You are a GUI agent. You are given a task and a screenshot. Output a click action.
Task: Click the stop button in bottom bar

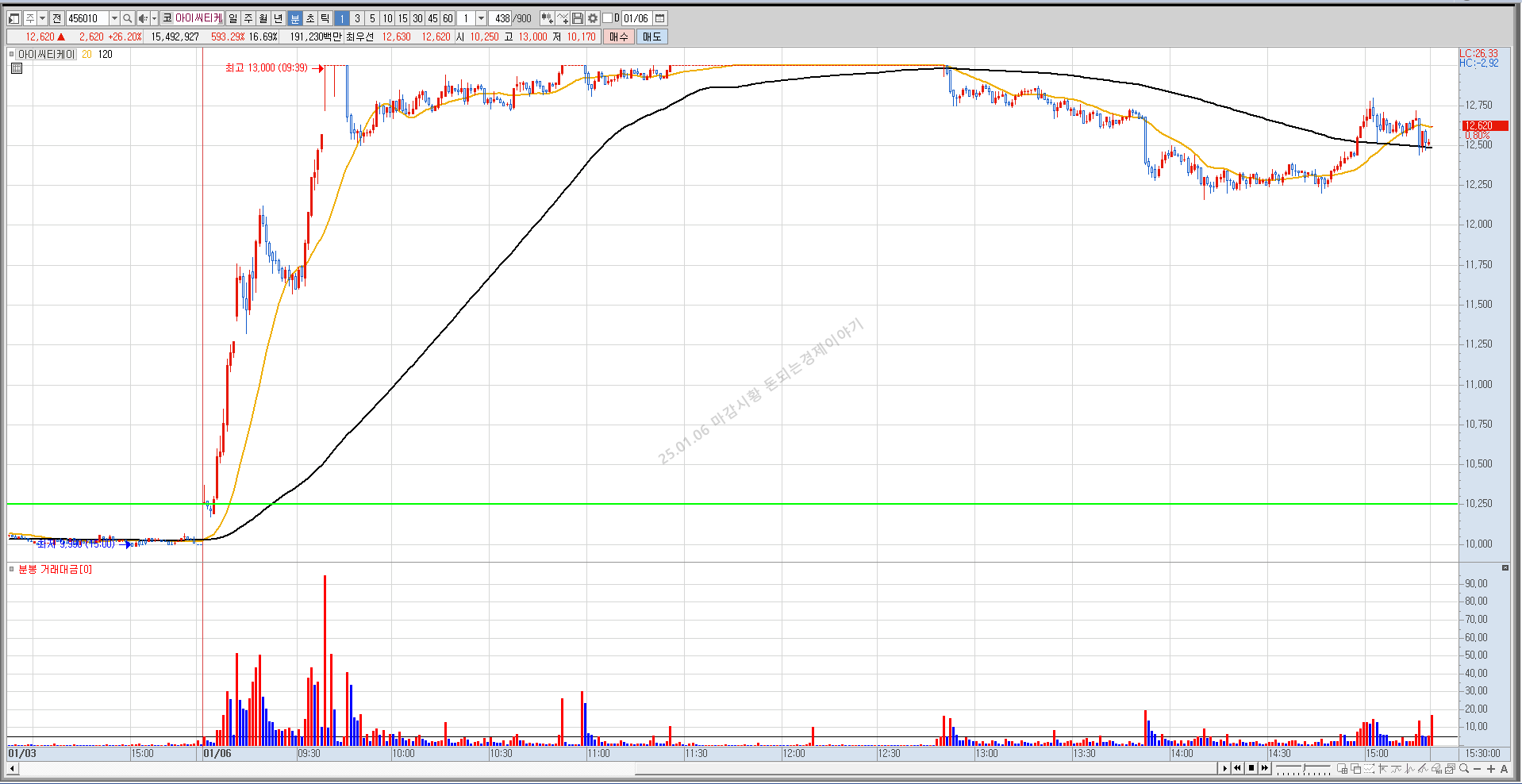pos(1251,768)
